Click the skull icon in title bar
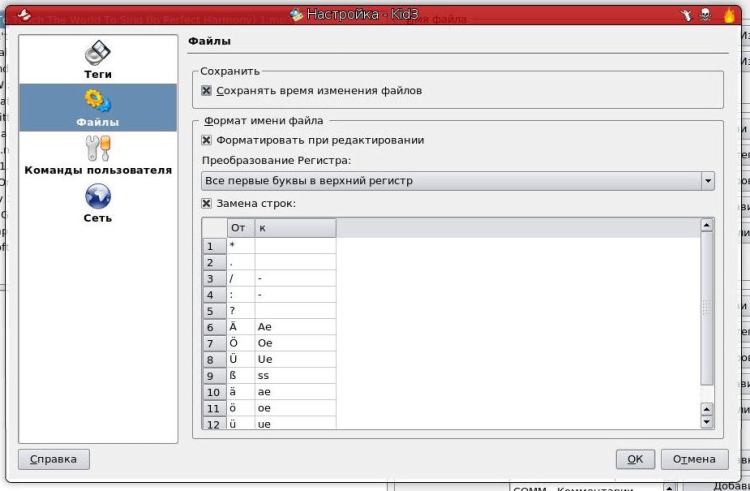Image resolution: width=750 pixels, height=491 pixels. [x=705, y=15]
